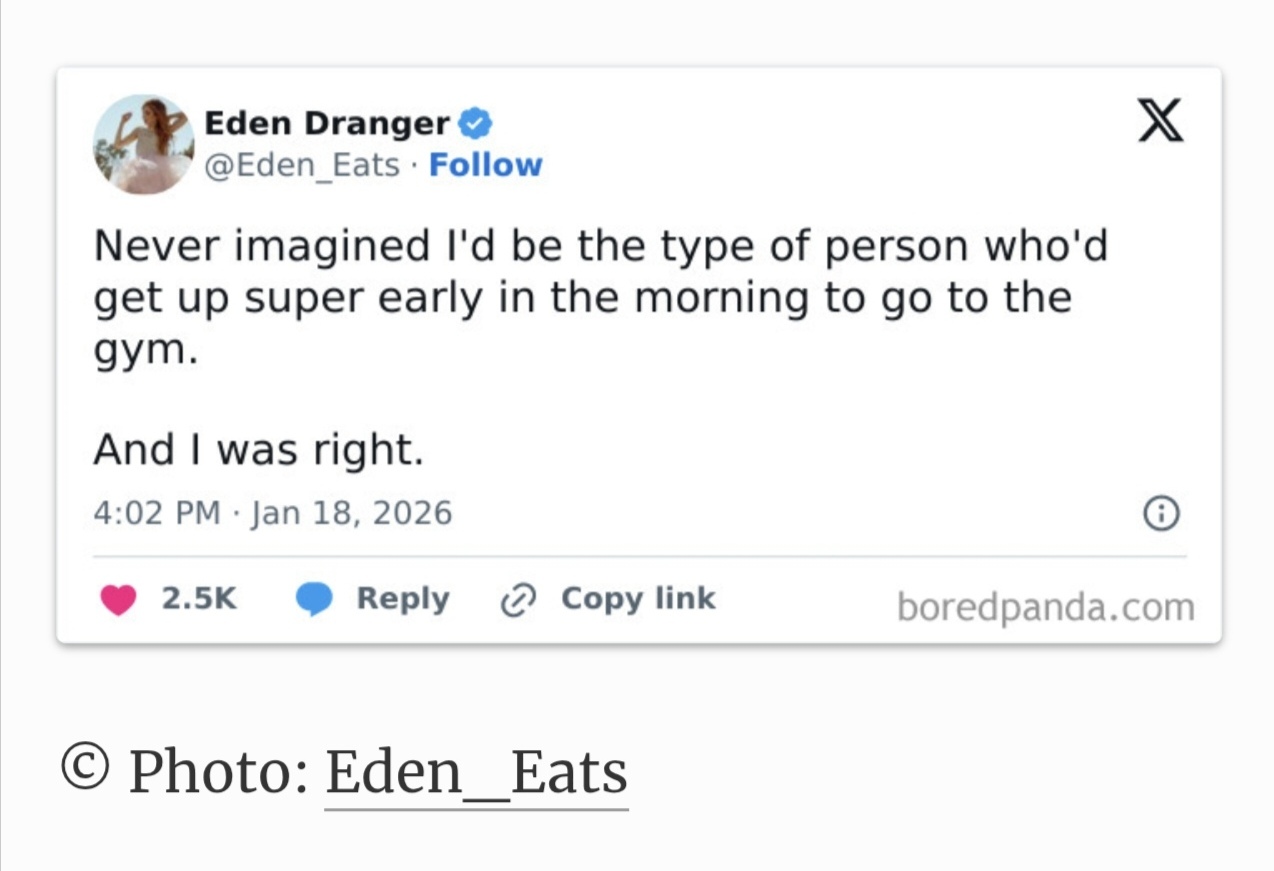Screen dimensions: 1274x871
Task: Open the tweet info circle icon
Action: 1160,514
